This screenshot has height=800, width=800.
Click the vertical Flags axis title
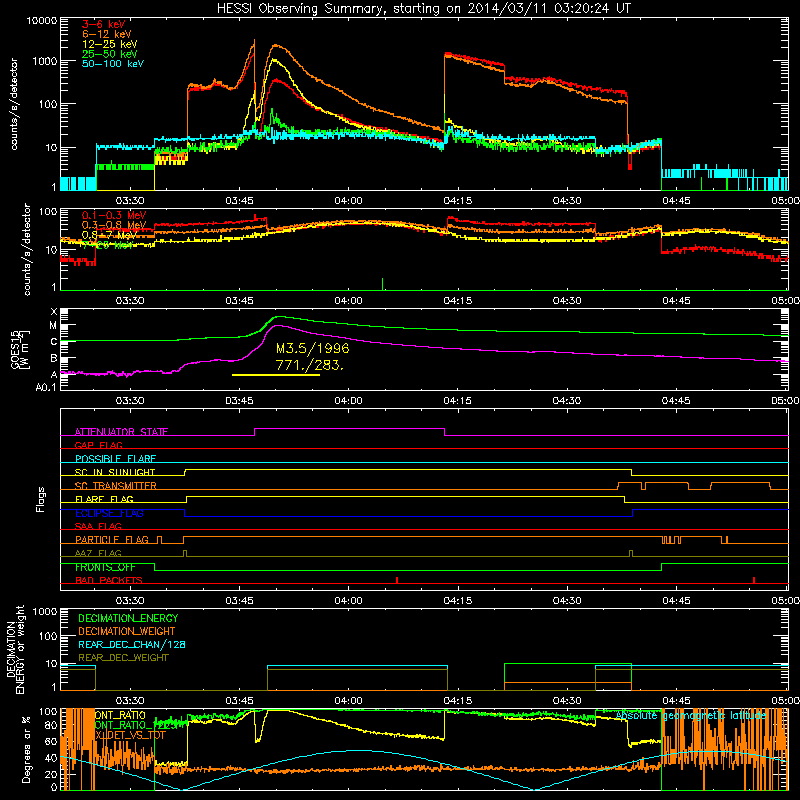point(41,499)
